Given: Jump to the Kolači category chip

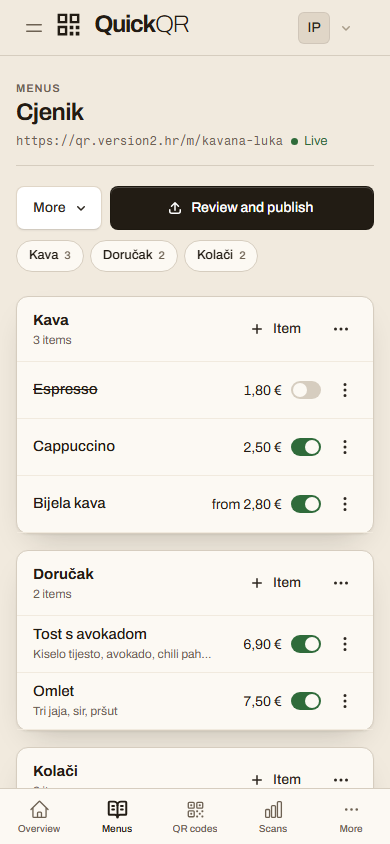Looking at the screenshot, I should pyautogui.click(x=221, y=256).
